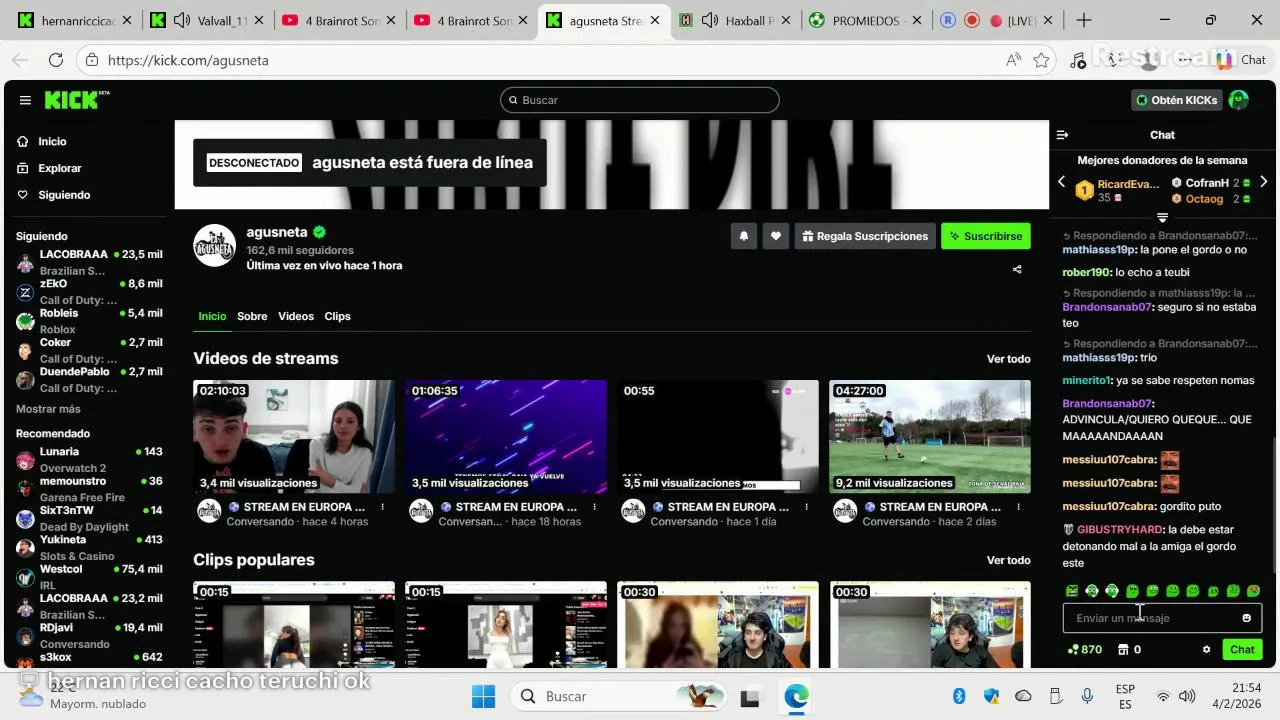Go back in browser
The height and width of the screenshot is (720, 1280).
point(22,60)
